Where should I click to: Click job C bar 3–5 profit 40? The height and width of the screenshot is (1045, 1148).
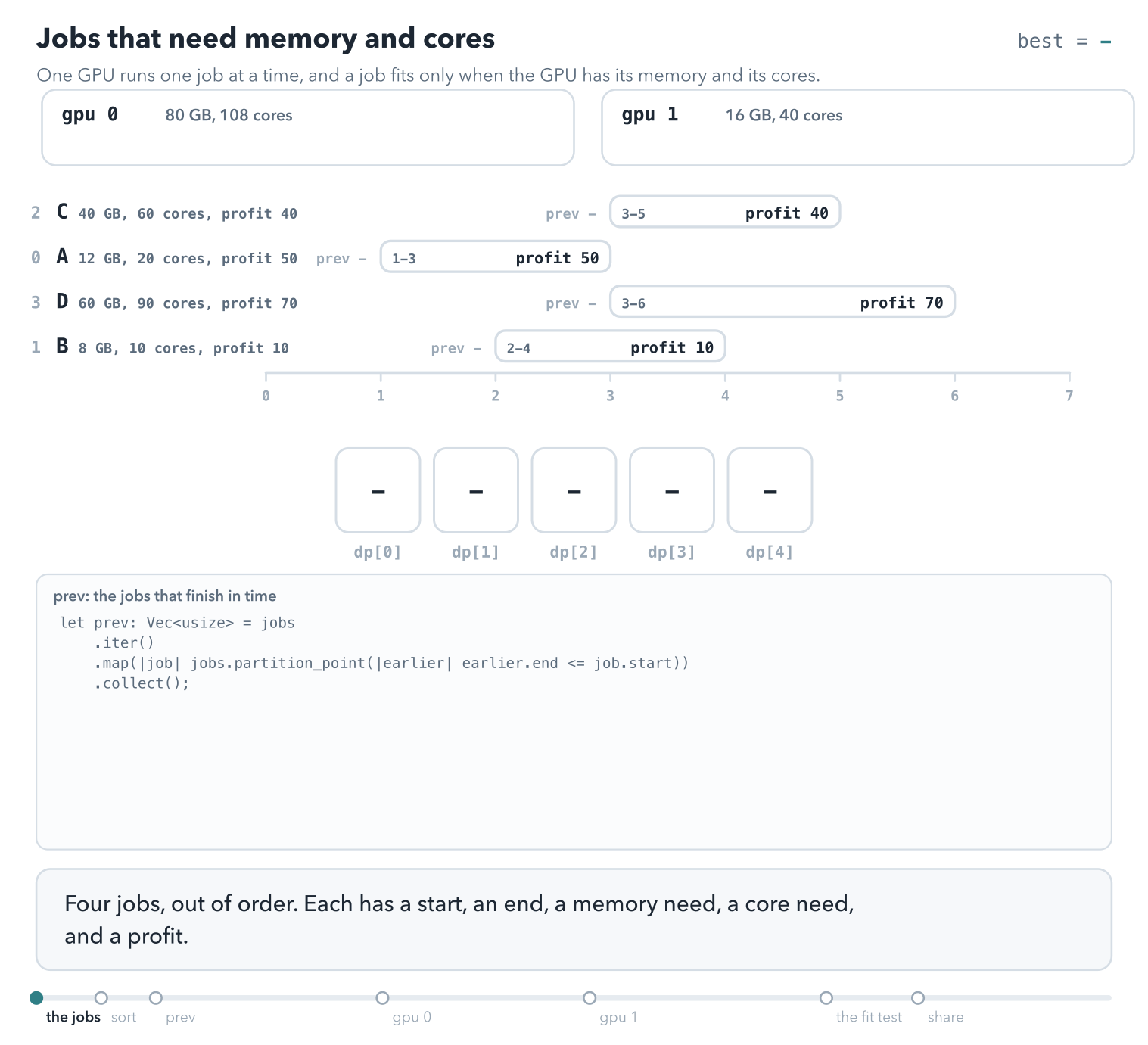click(725, 213)
